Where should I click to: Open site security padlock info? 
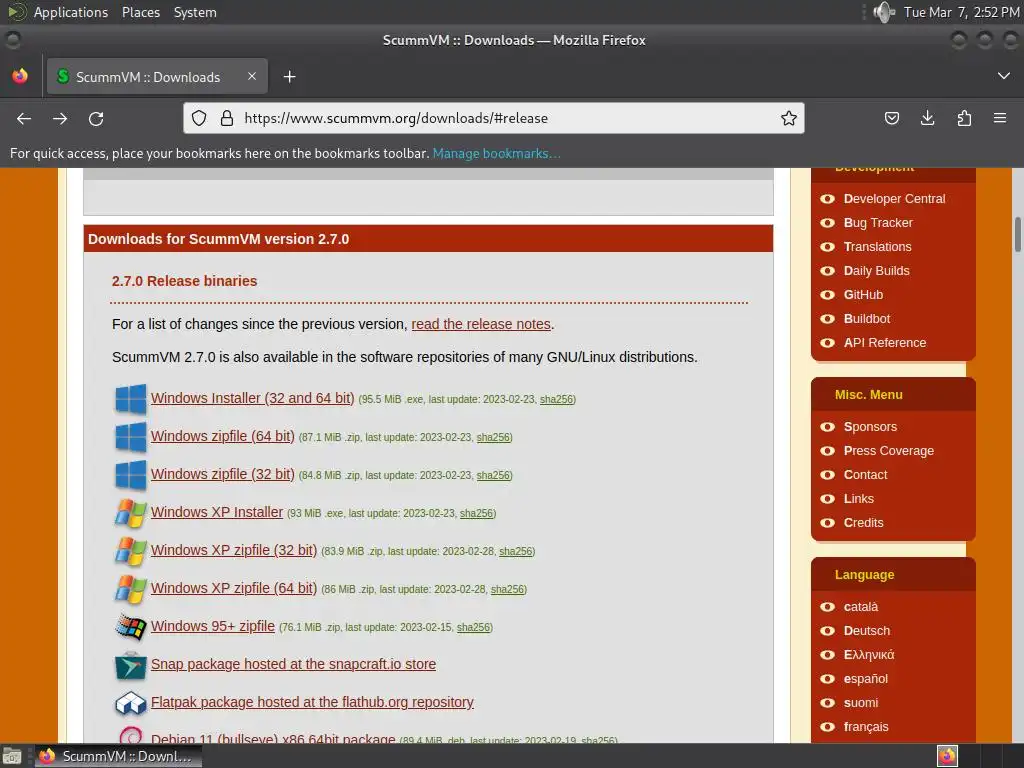click(x=227, y=118)
